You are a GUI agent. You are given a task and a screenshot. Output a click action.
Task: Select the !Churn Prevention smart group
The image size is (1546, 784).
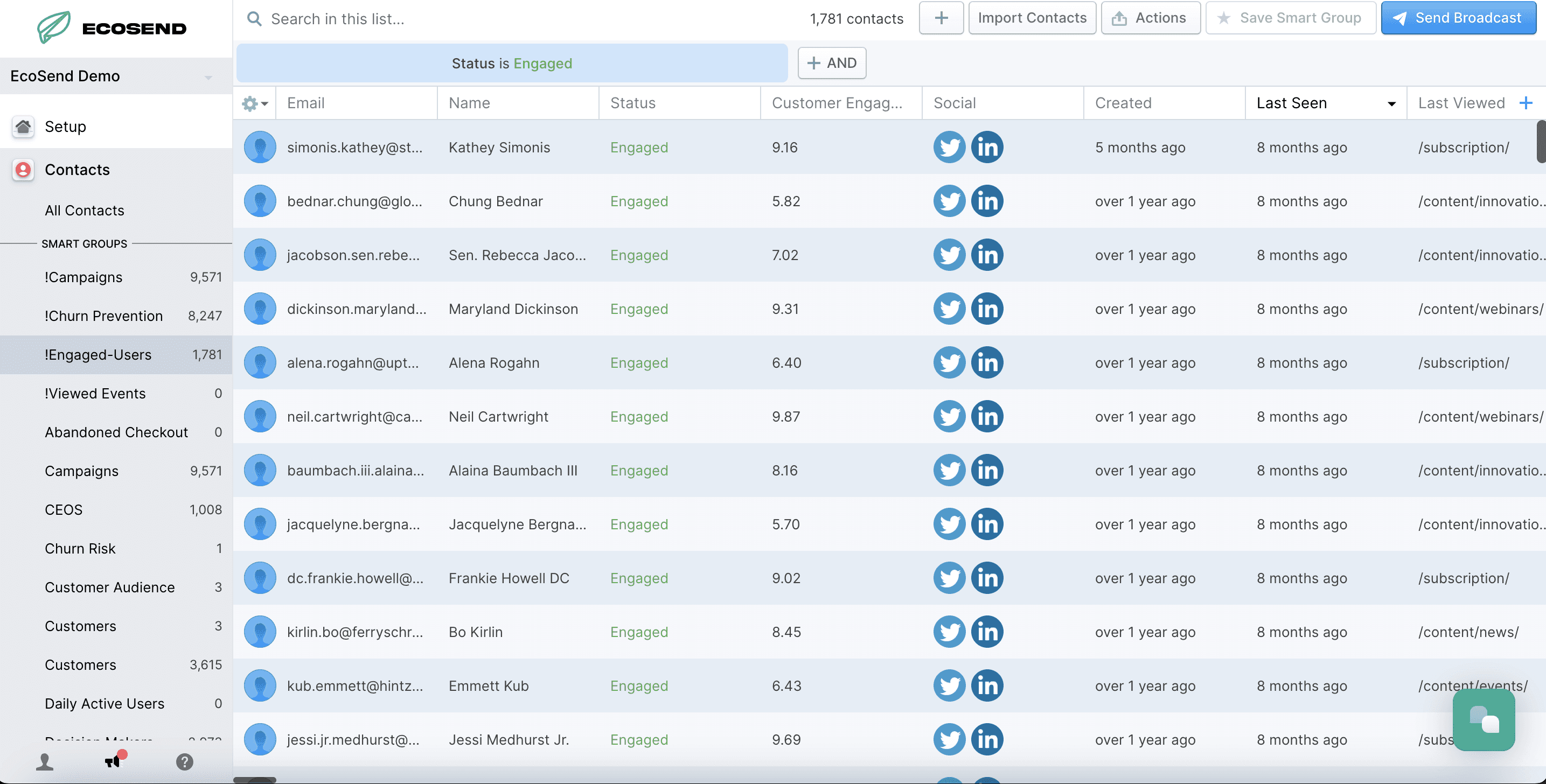103,316
